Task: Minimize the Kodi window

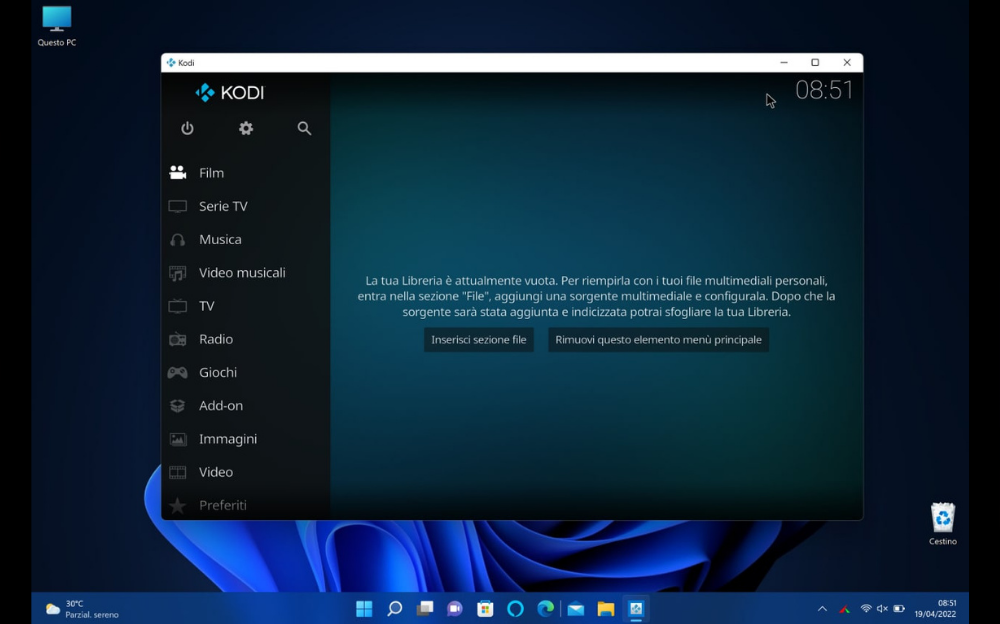Action: (784, 63)
